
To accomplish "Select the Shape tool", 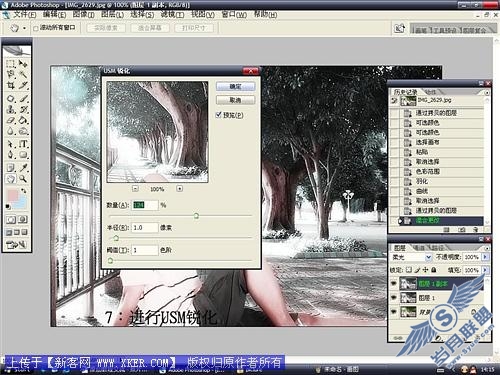I will click(23, 155).
